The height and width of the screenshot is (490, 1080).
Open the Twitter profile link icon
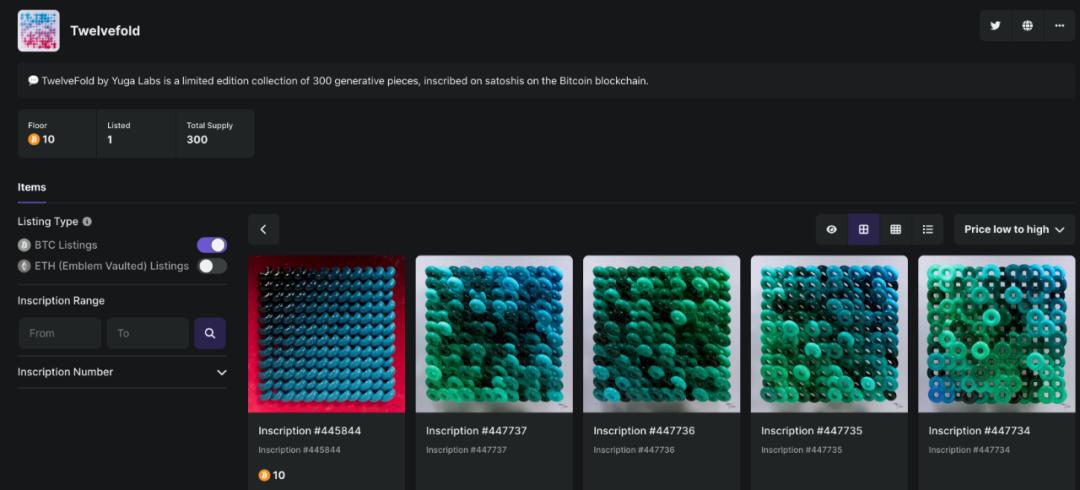click(995, 26)
